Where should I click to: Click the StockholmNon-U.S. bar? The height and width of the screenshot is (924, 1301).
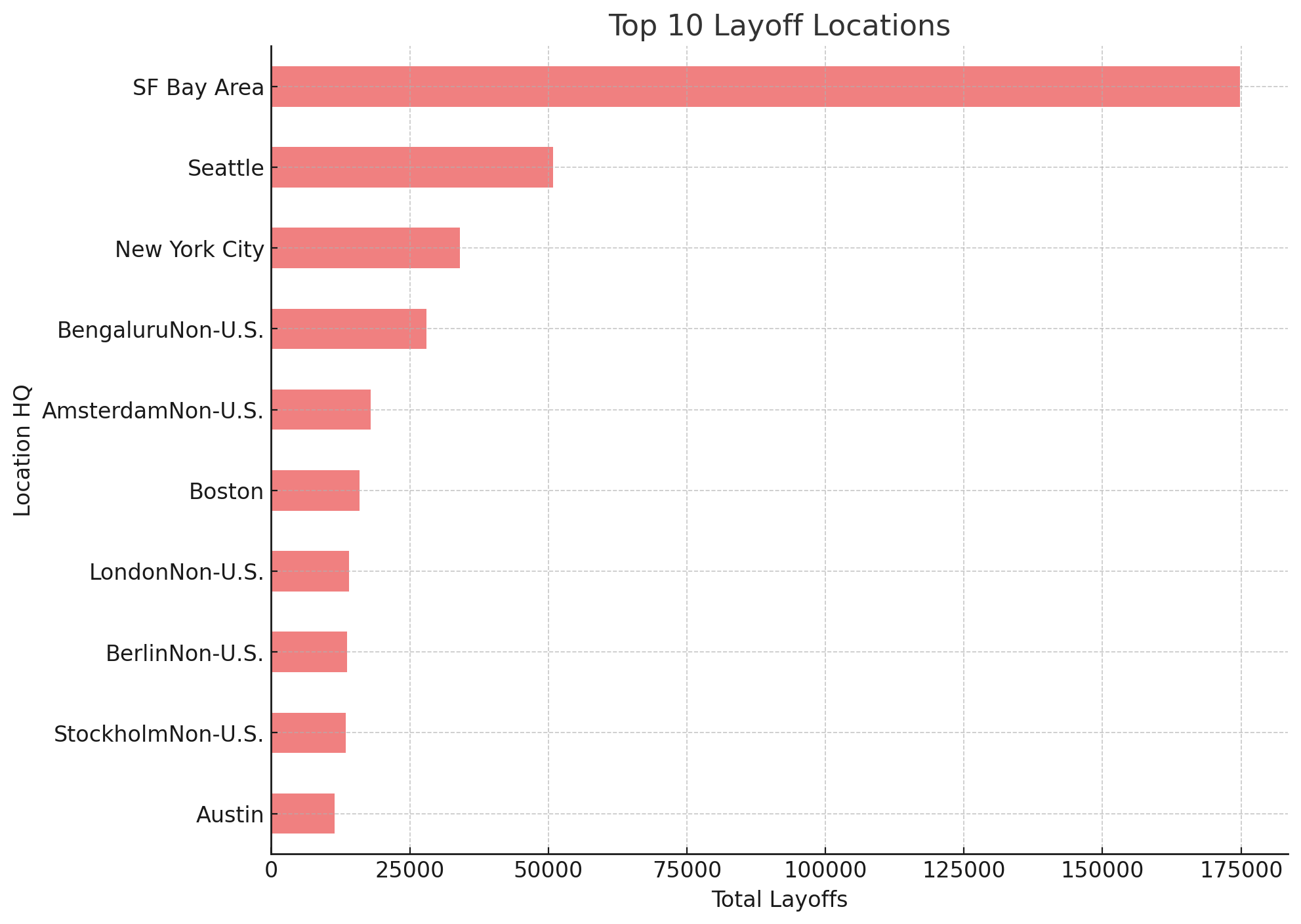pyautogui.click(x=308, y=733)
